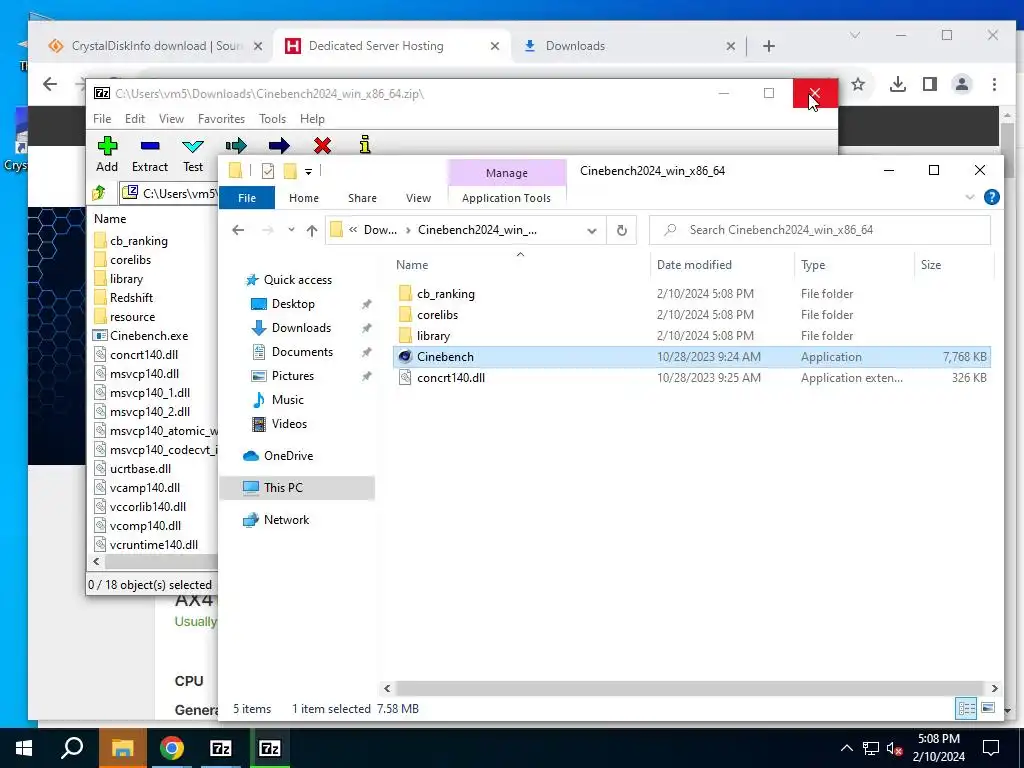Viewport: 1024px width, 768px height.
Task: Show hidden system tray icons
Action: tap(846, 748)
